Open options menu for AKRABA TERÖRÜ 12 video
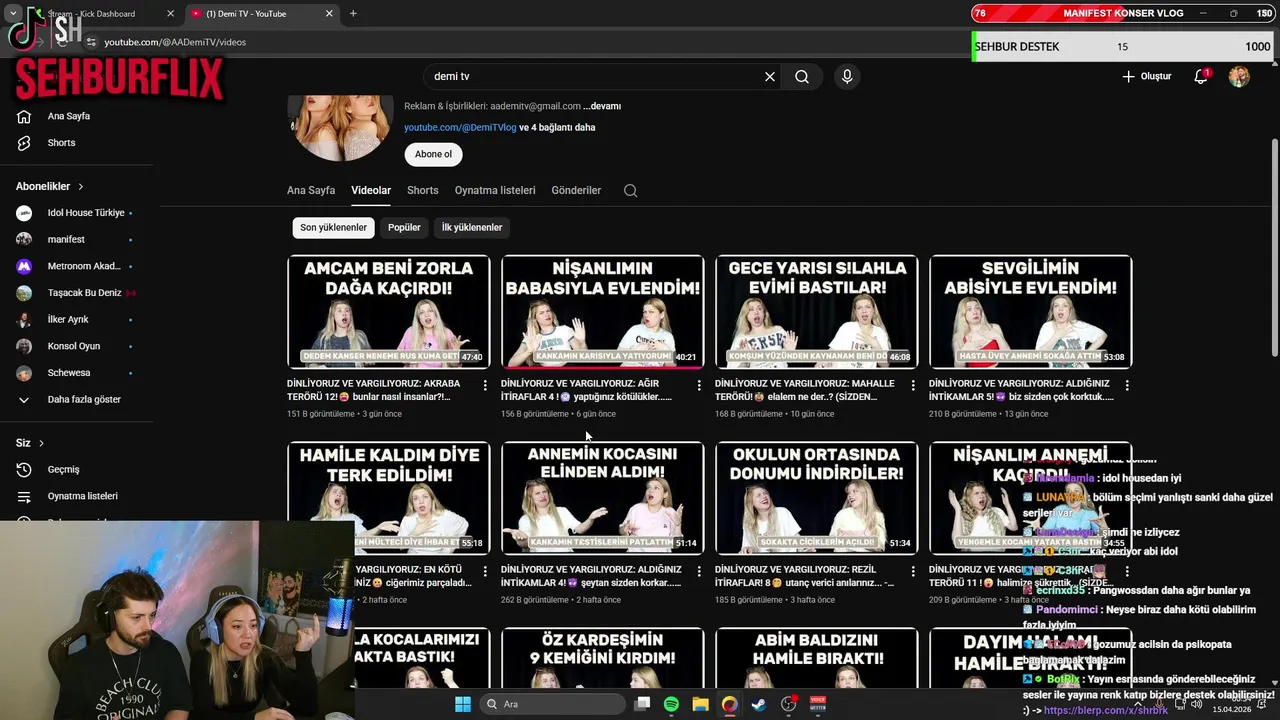The height and width of the screenshot is (720, 1280). click(485, 385)
